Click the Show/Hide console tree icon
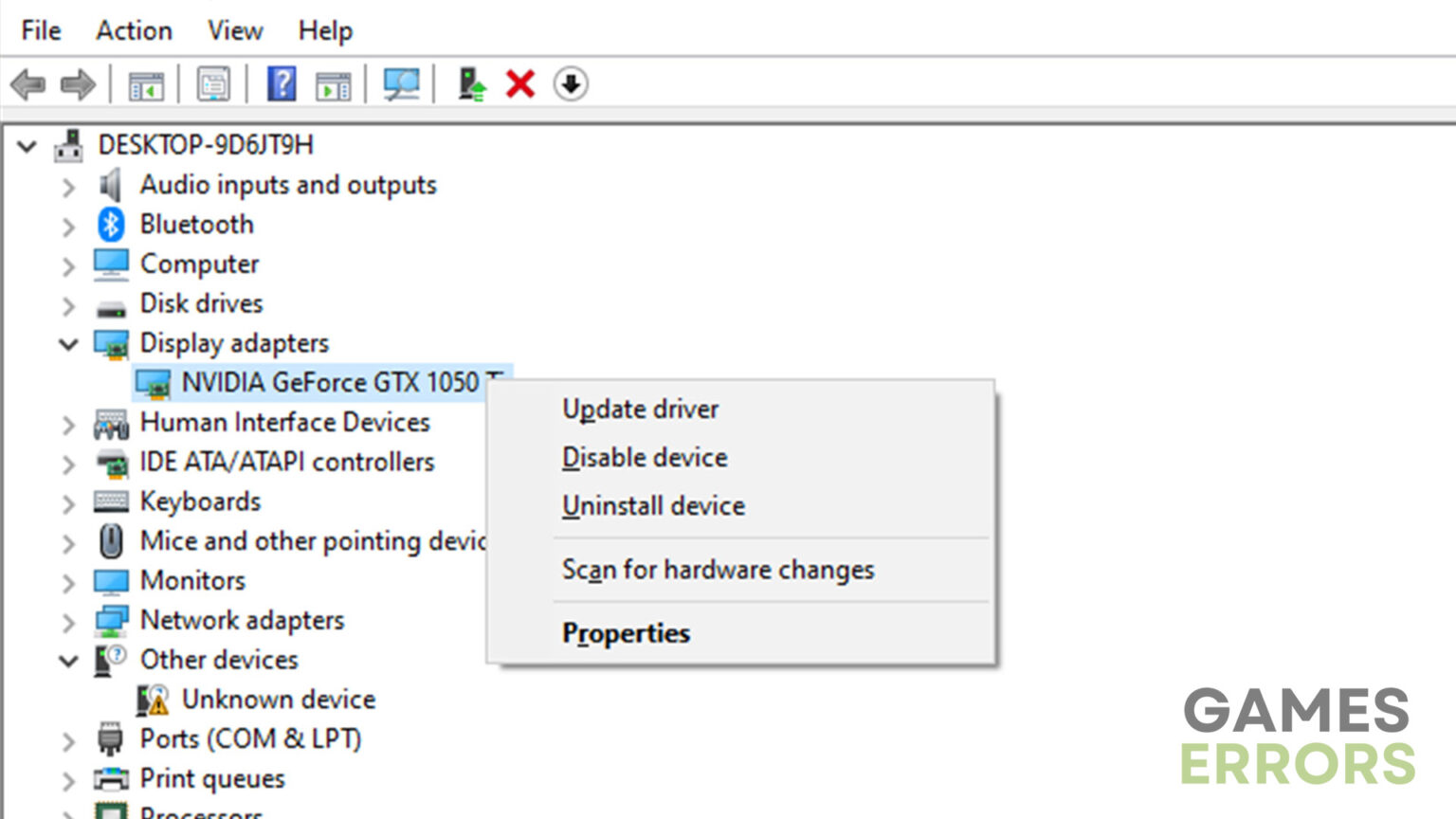1456x819 pixels. [x=144, y=84]
